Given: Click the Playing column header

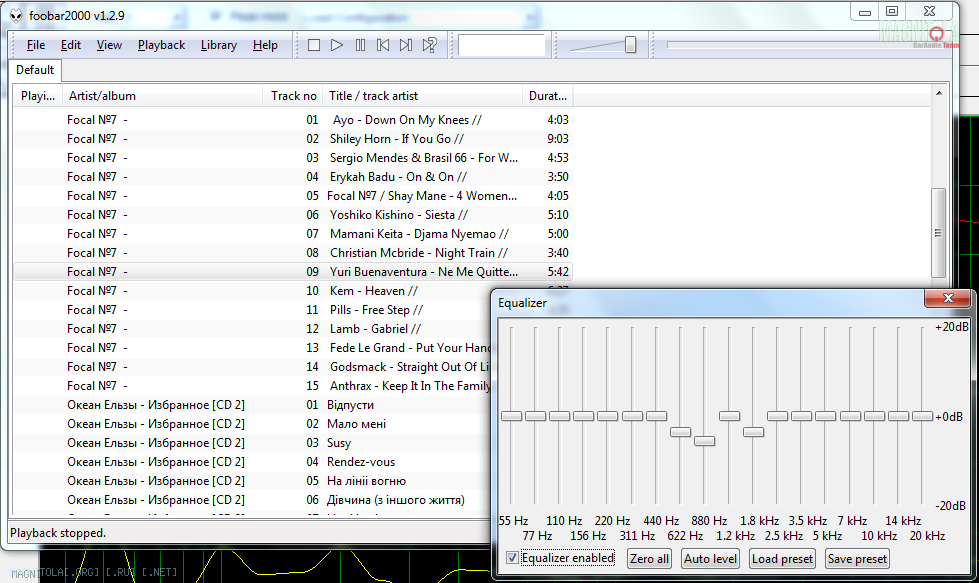Looking at the screenshot, I should [x=37, y=96].
